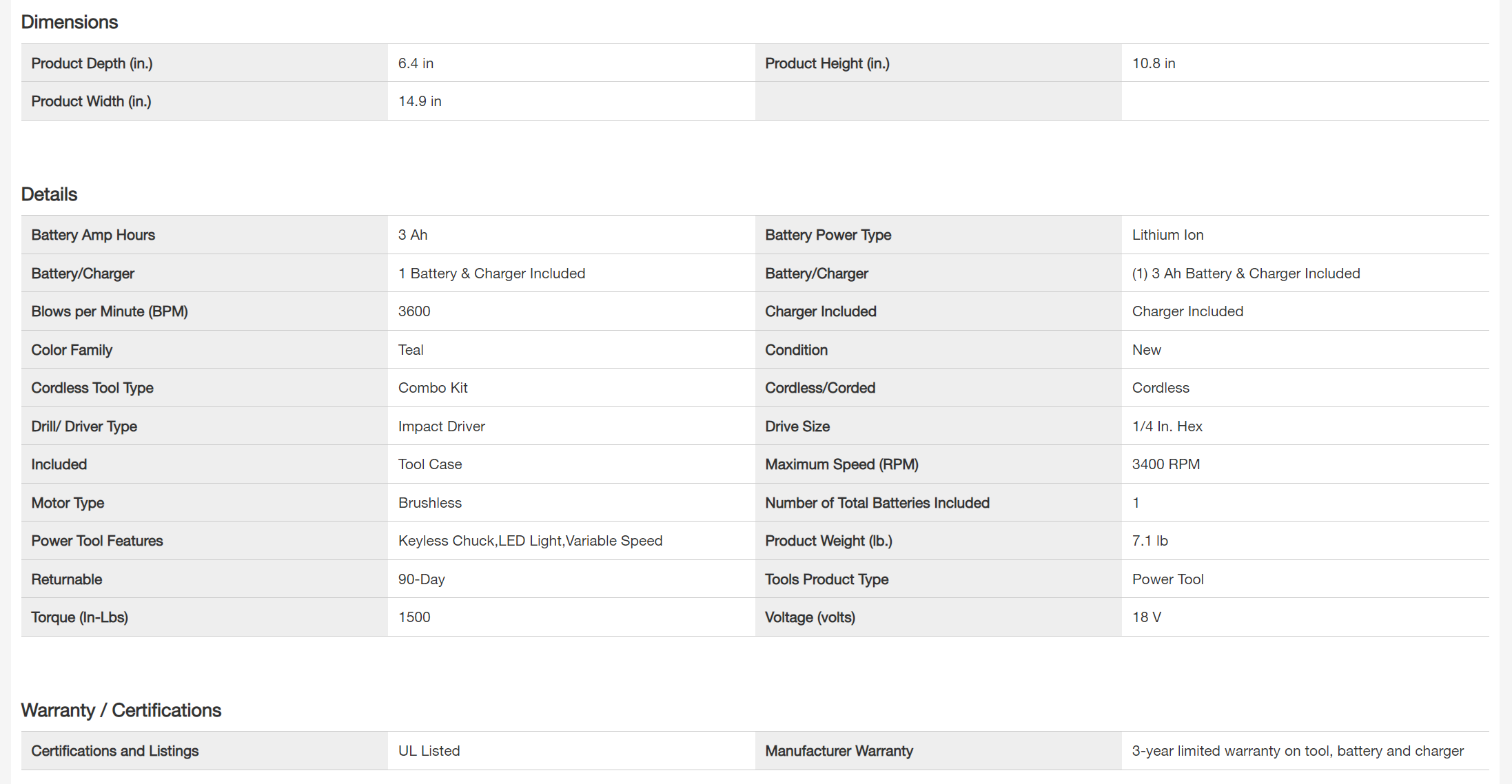Click the 3400 RPM maximum speed value
1512x784 pixels.
pos(1165,464)
